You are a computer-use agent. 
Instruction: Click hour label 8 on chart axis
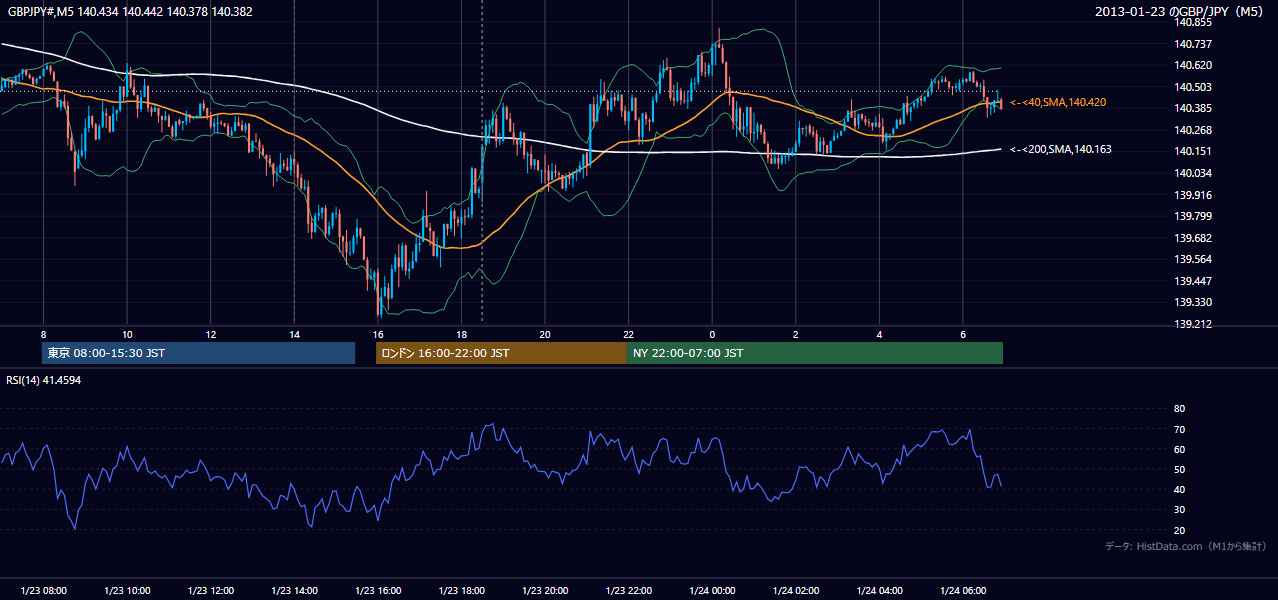click(43, 334)
